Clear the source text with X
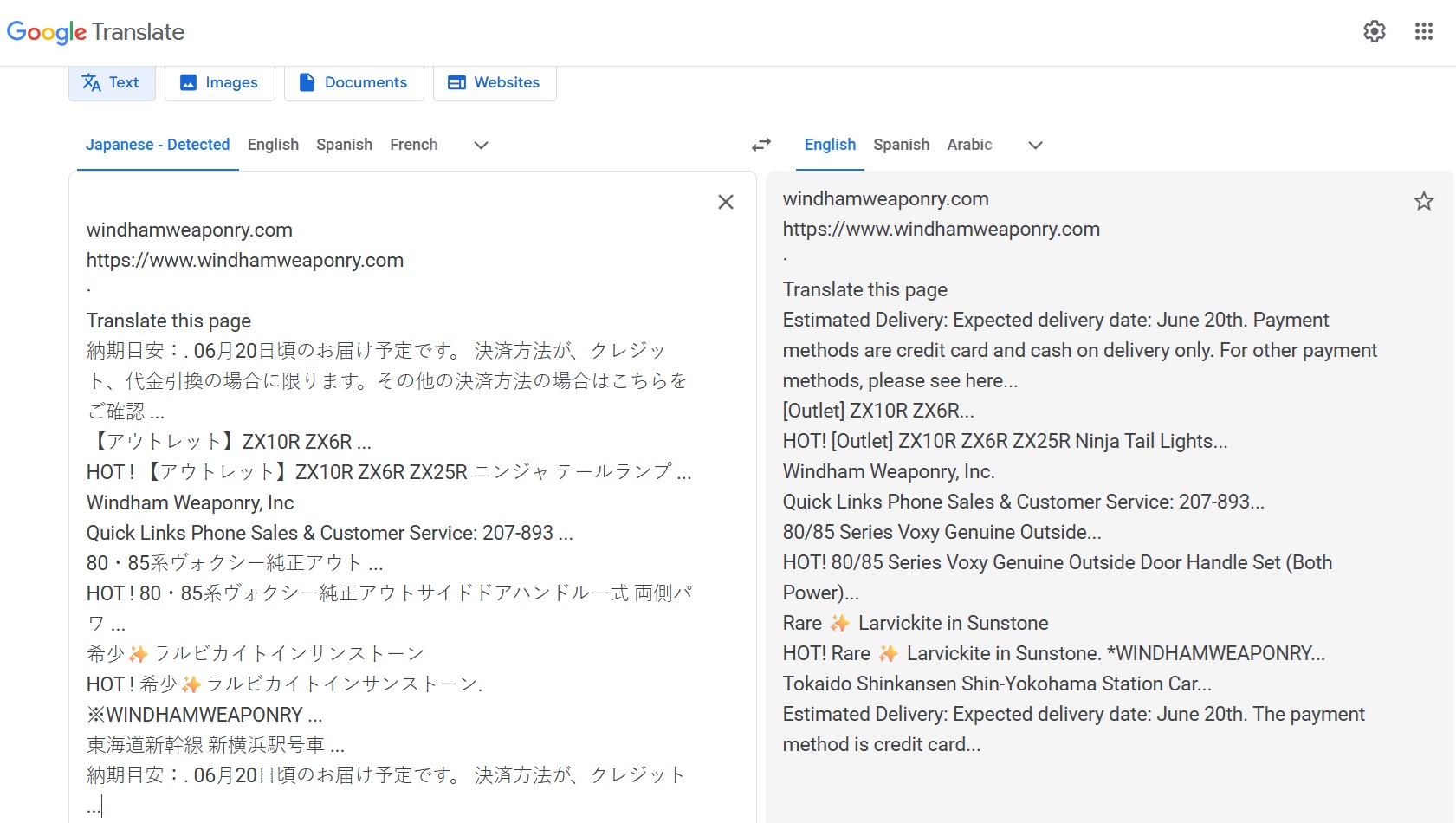Viewport: 1456px width, 823px height. pos(726,202)
